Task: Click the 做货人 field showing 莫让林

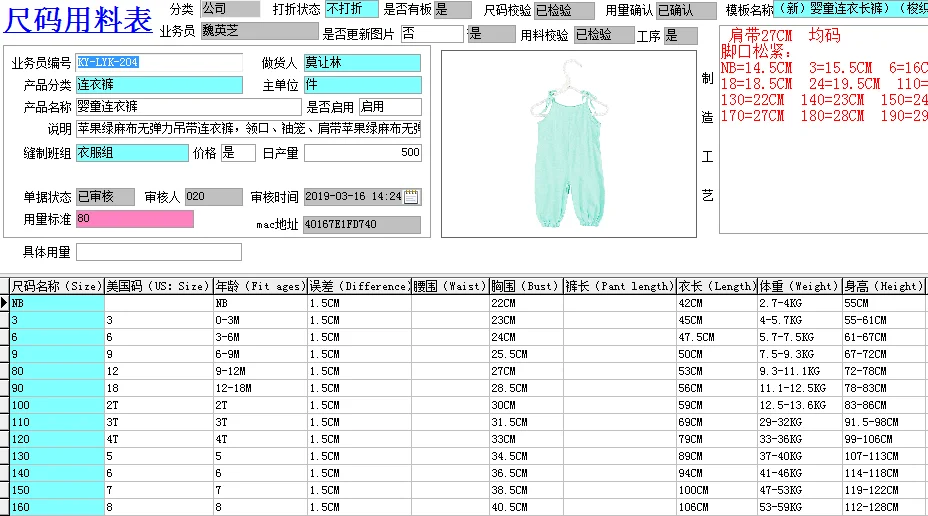Action: pyautogui.click(x=363, y=62)
